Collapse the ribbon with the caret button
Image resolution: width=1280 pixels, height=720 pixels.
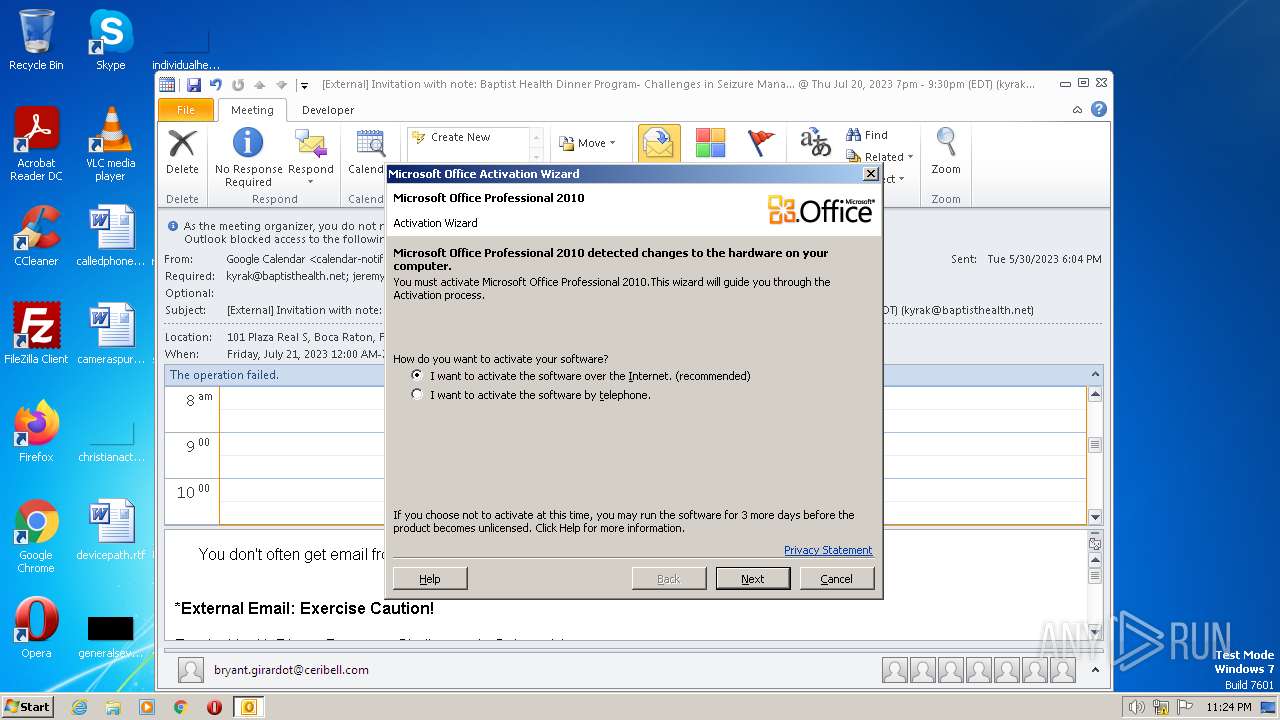click(x=1077, y=110)
